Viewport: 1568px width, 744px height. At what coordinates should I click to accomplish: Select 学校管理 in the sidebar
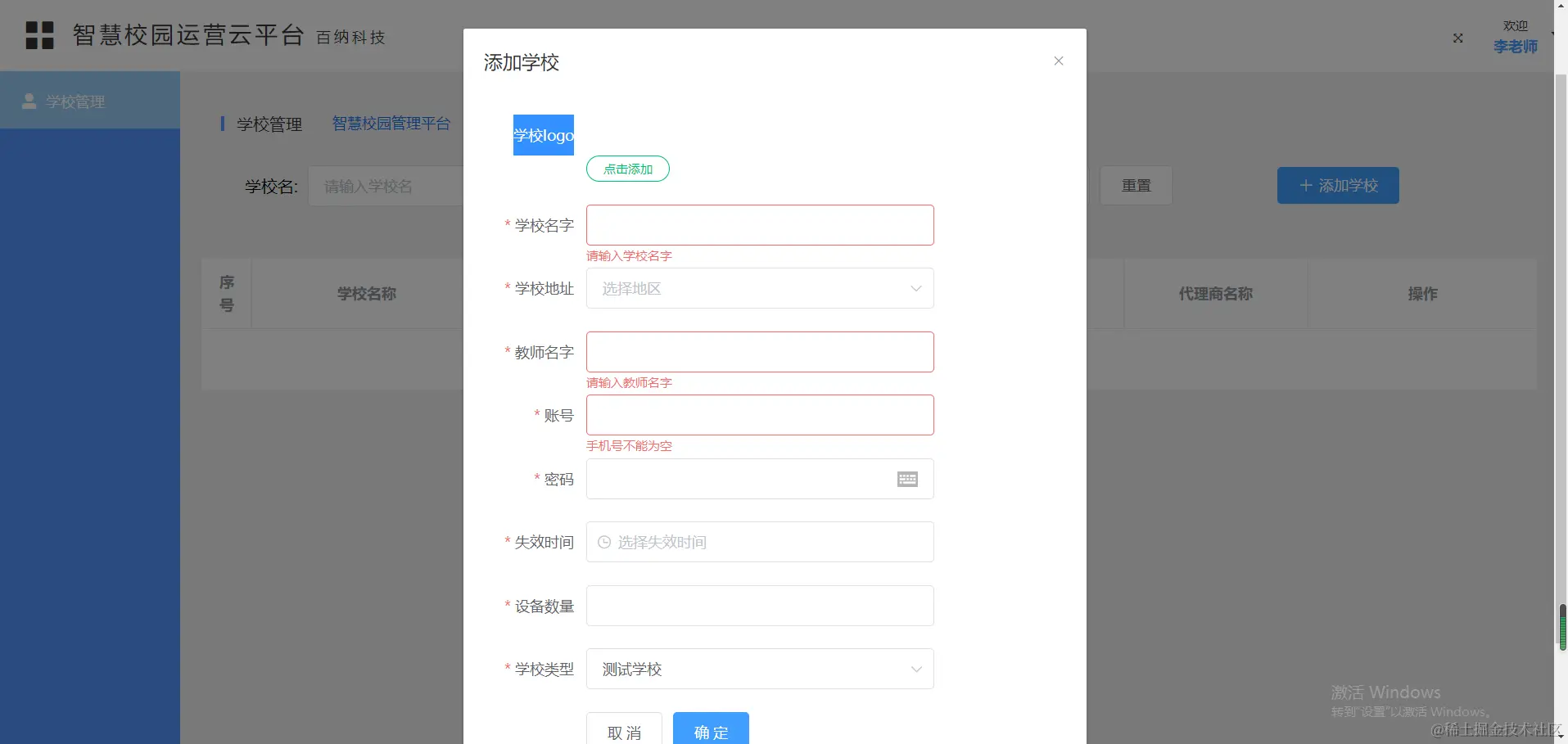[x=90, y=100]
